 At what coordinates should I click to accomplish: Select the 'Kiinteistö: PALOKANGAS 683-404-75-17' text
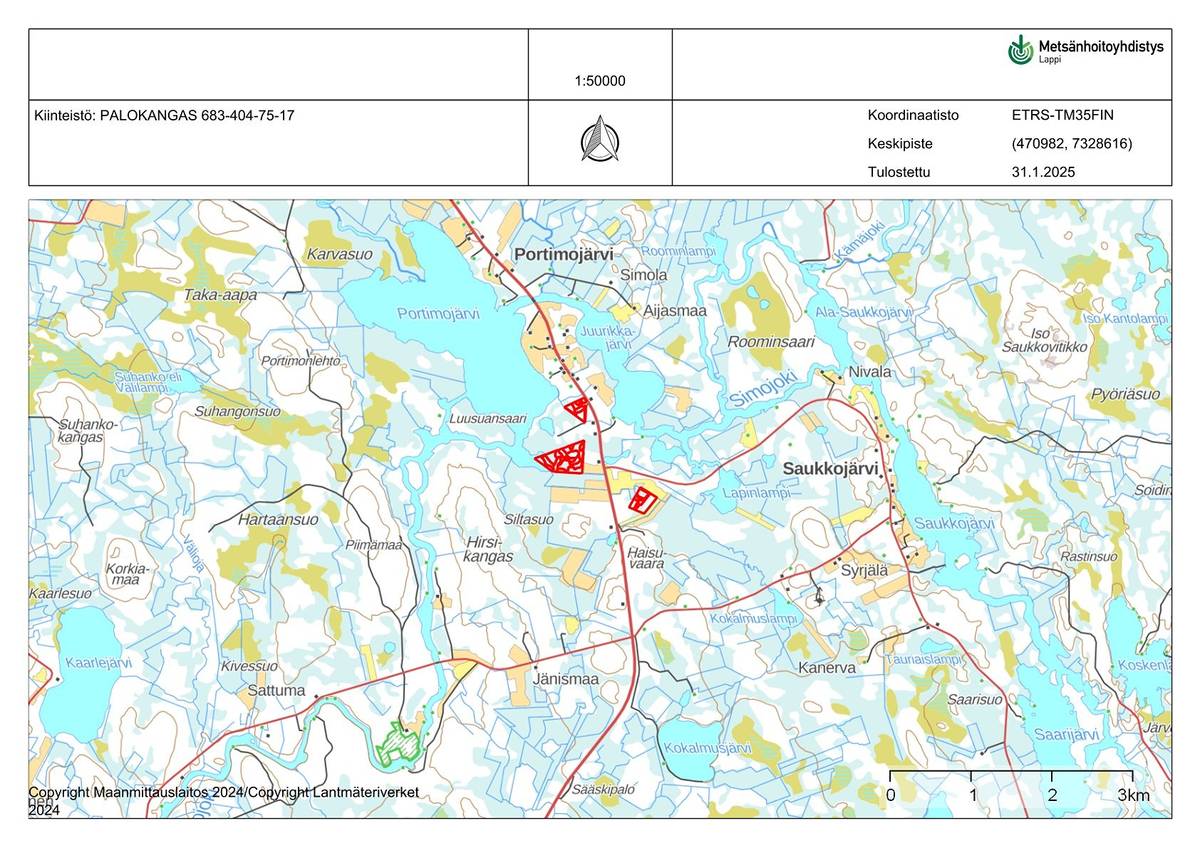click(x=164, y=115)
